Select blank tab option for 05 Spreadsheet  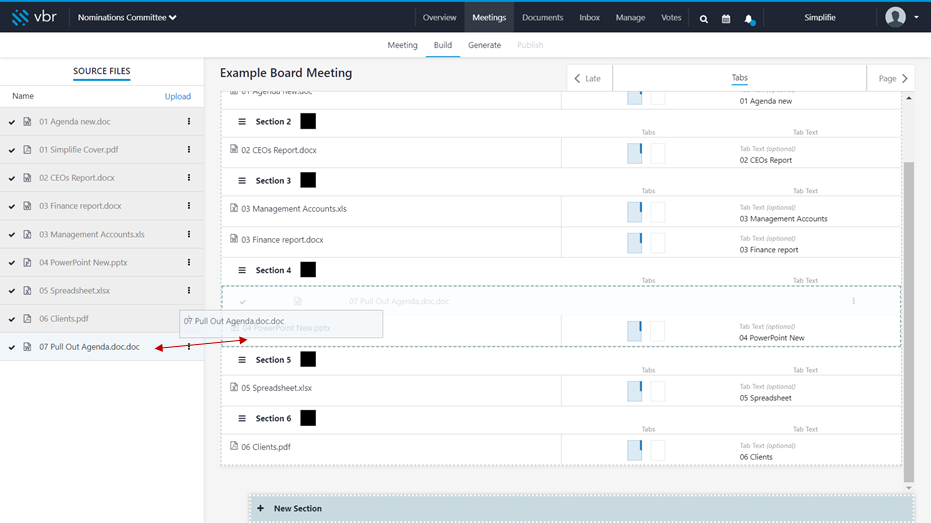(x=658, y=391)
